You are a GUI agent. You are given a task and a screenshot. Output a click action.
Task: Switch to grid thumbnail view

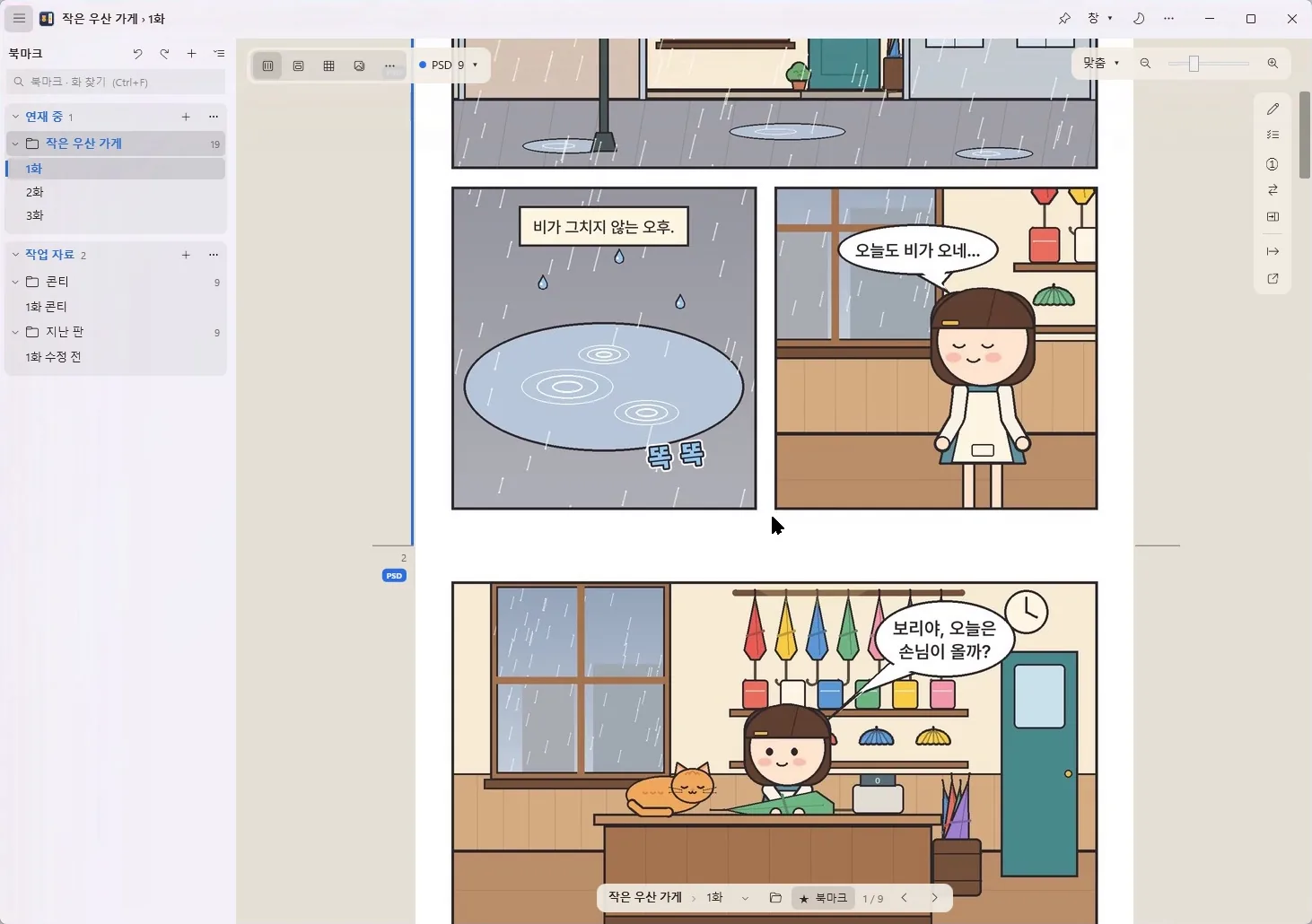(328, 65)
